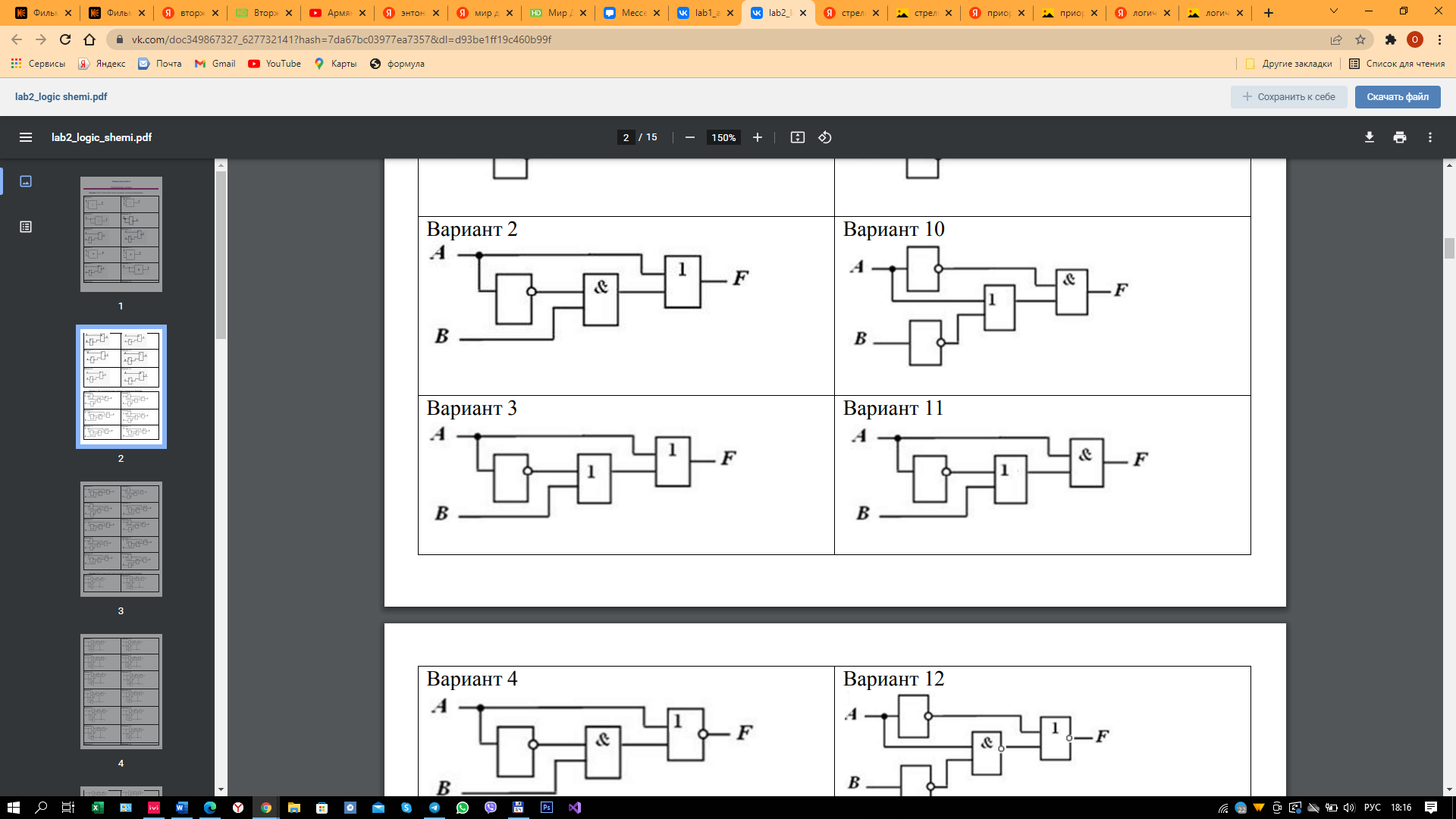Click the address bar URL
1456x819 pixels.
[x=341, y=39]
